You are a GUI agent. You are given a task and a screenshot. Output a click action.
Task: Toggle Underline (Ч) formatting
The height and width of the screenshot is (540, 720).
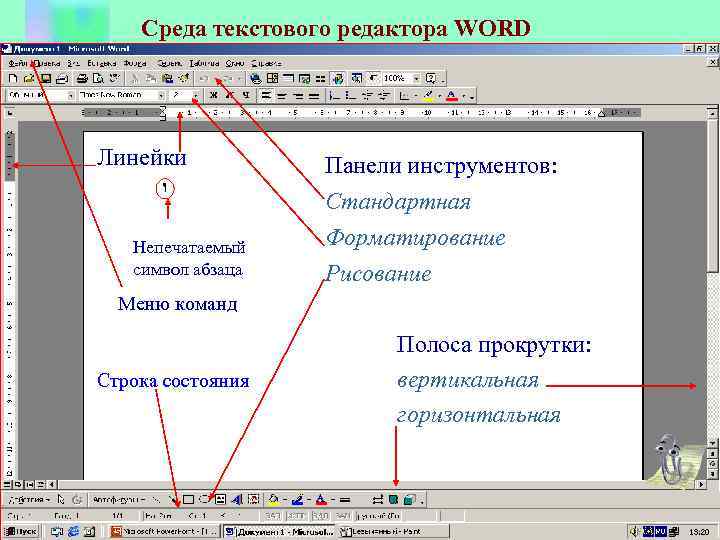click(247, 96)
